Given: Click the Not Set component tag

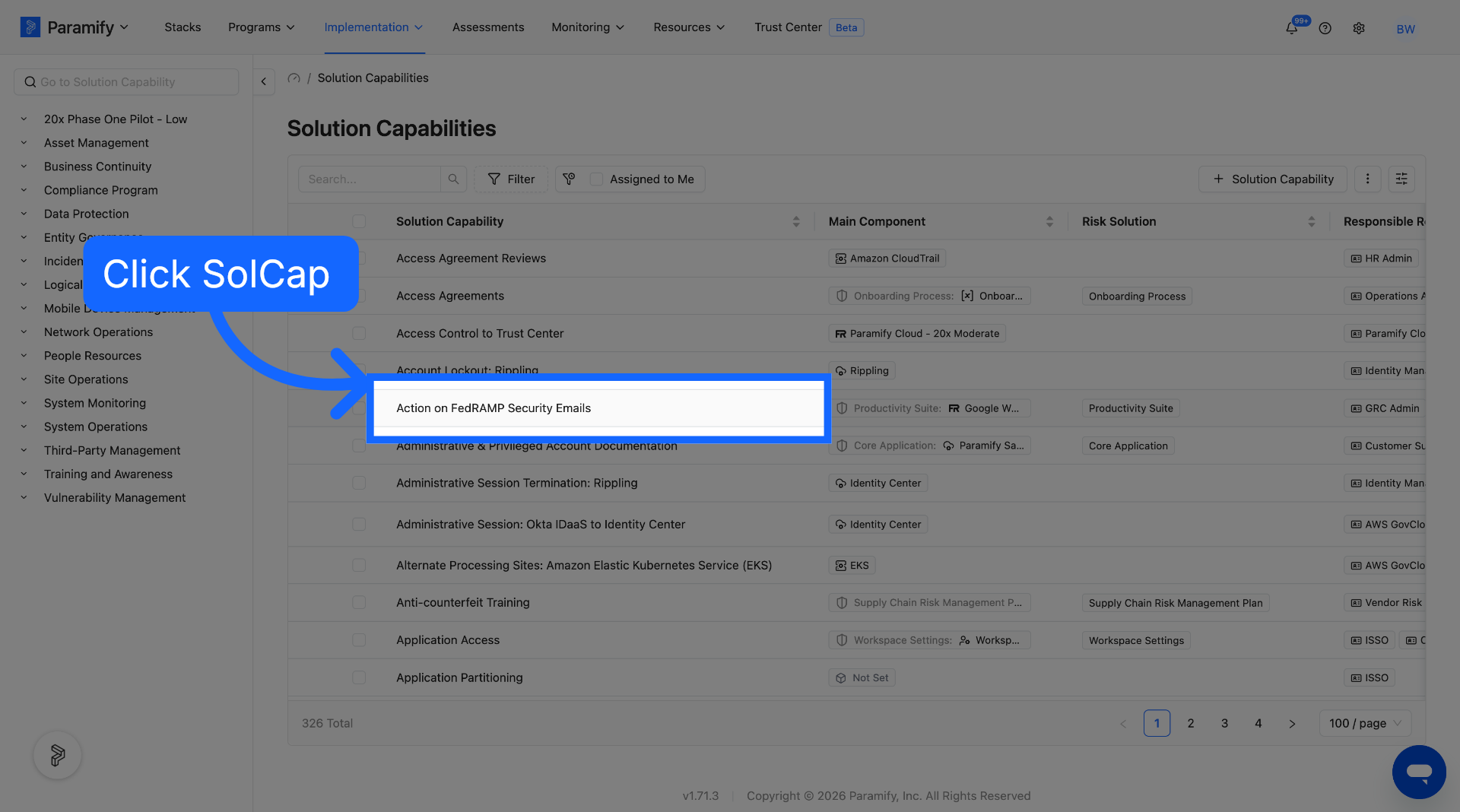Looking at the screenshot, I should tap(862, 677).
